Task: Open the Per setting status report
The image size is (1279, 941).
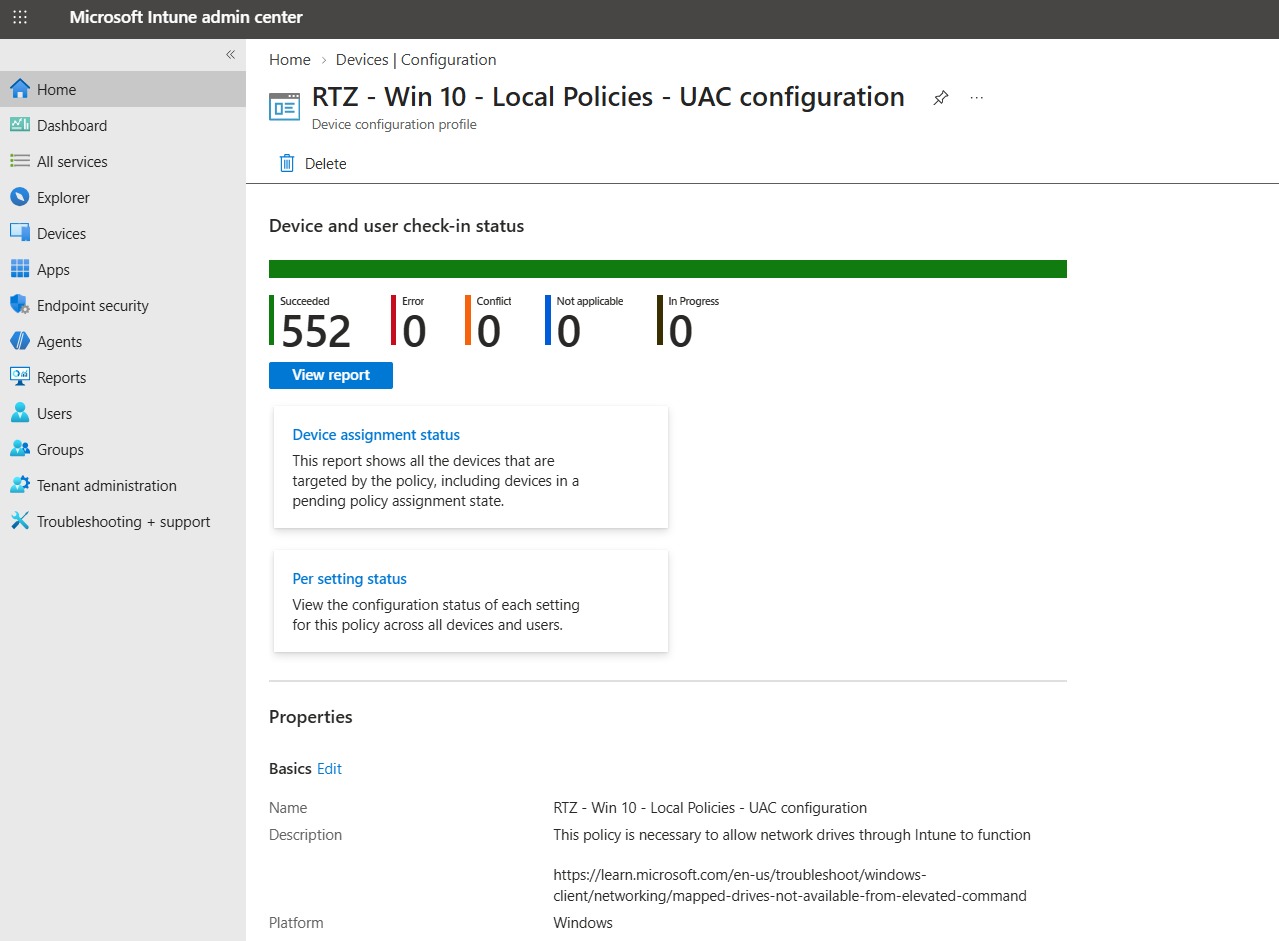Action: click(349, 579)
